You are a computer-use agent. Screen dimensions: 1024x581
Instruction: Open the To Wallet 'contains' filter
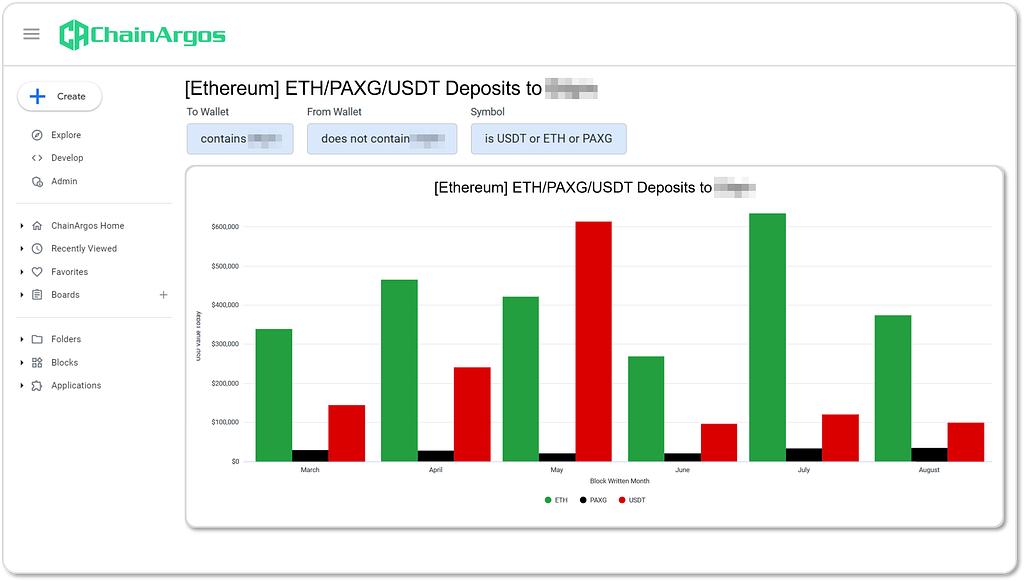tap(240, 139)
